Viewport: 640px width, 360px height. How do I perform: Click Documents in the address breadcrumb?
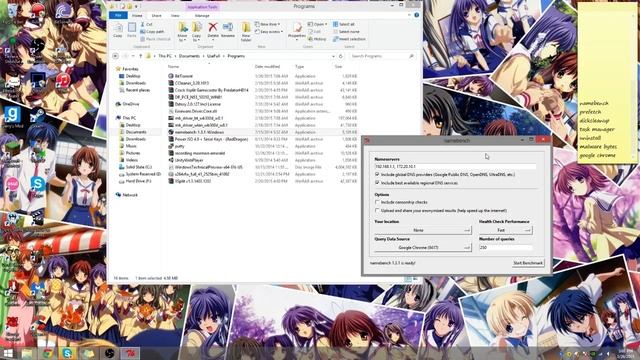click(x=189, y=56)
